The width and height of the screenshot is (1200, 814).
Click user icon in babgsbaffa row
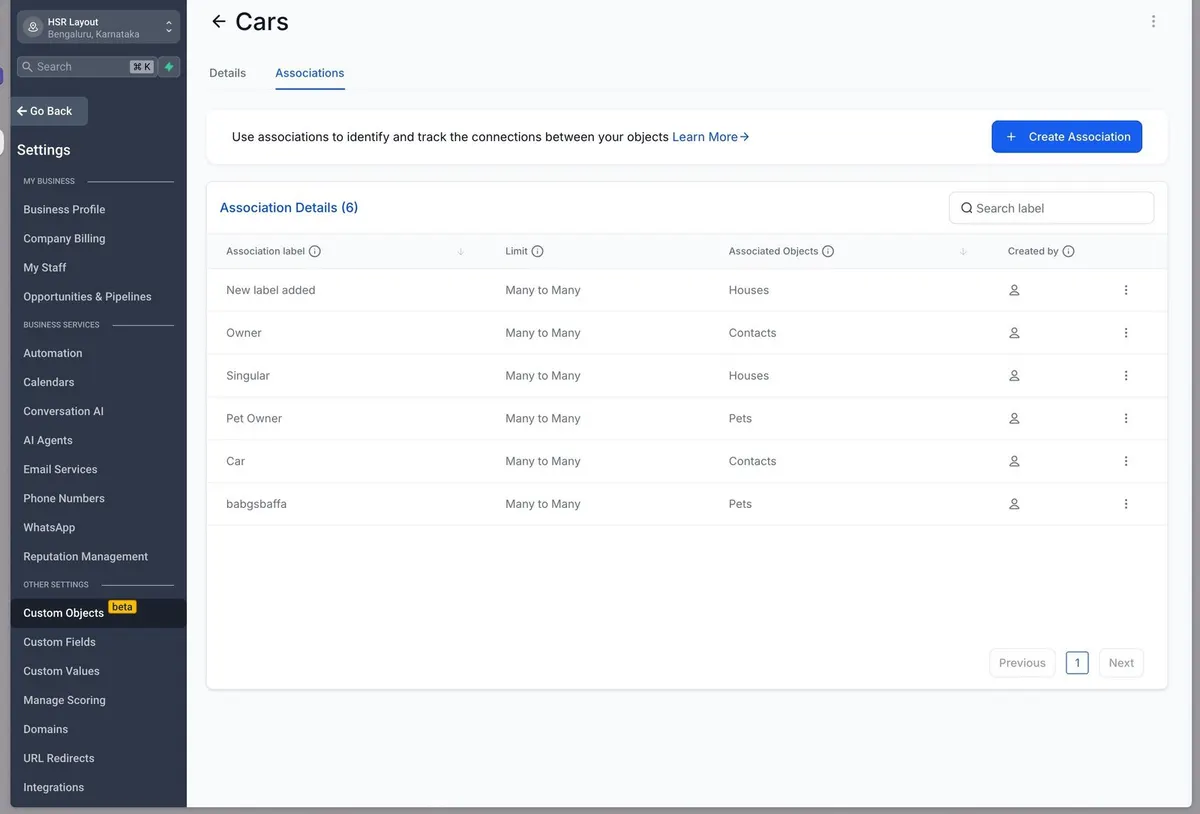(1014, 504)
